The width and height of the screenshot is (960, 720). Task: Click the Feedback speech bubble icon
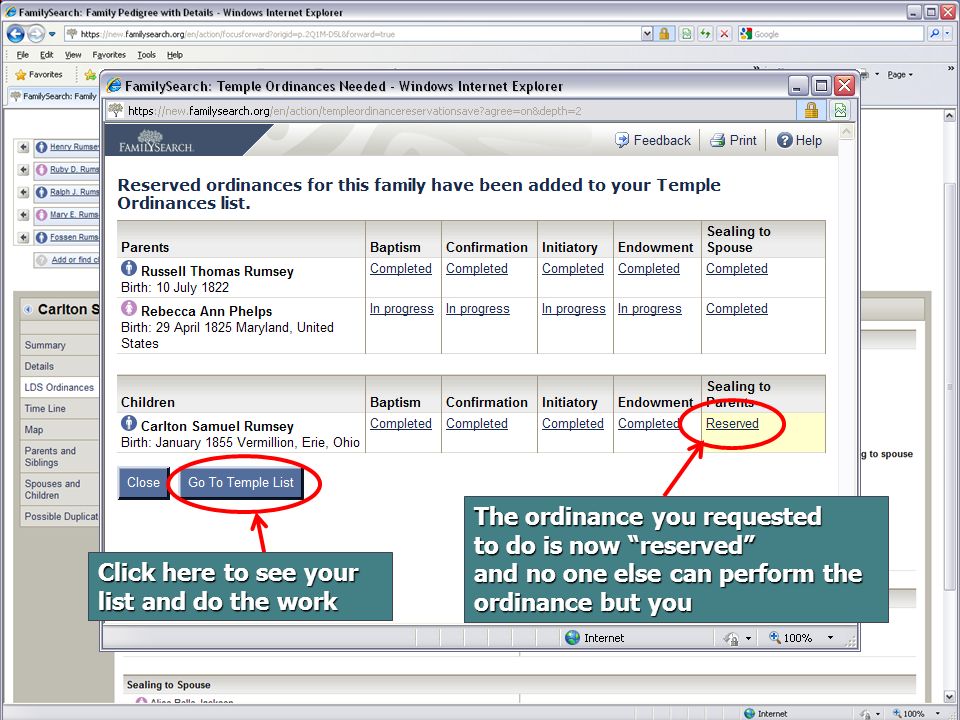pyautogui.click(x=621, y=140)
